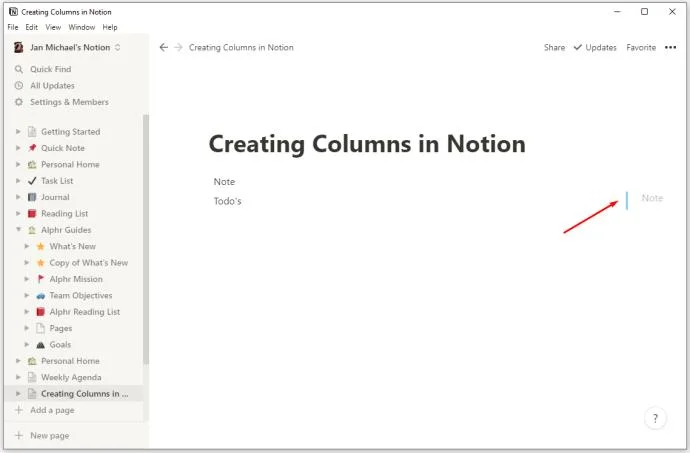Open the Jan Michael's Notion workspace switcher

[68, 47]
